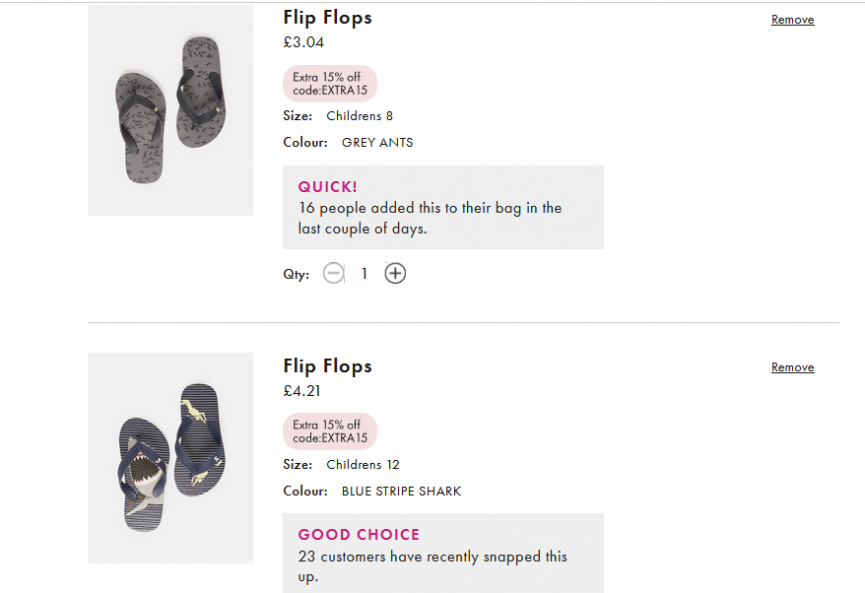Open the Blue Stripe Shark flip flops image
Screen dimensions: 865x593
[170, 458]
